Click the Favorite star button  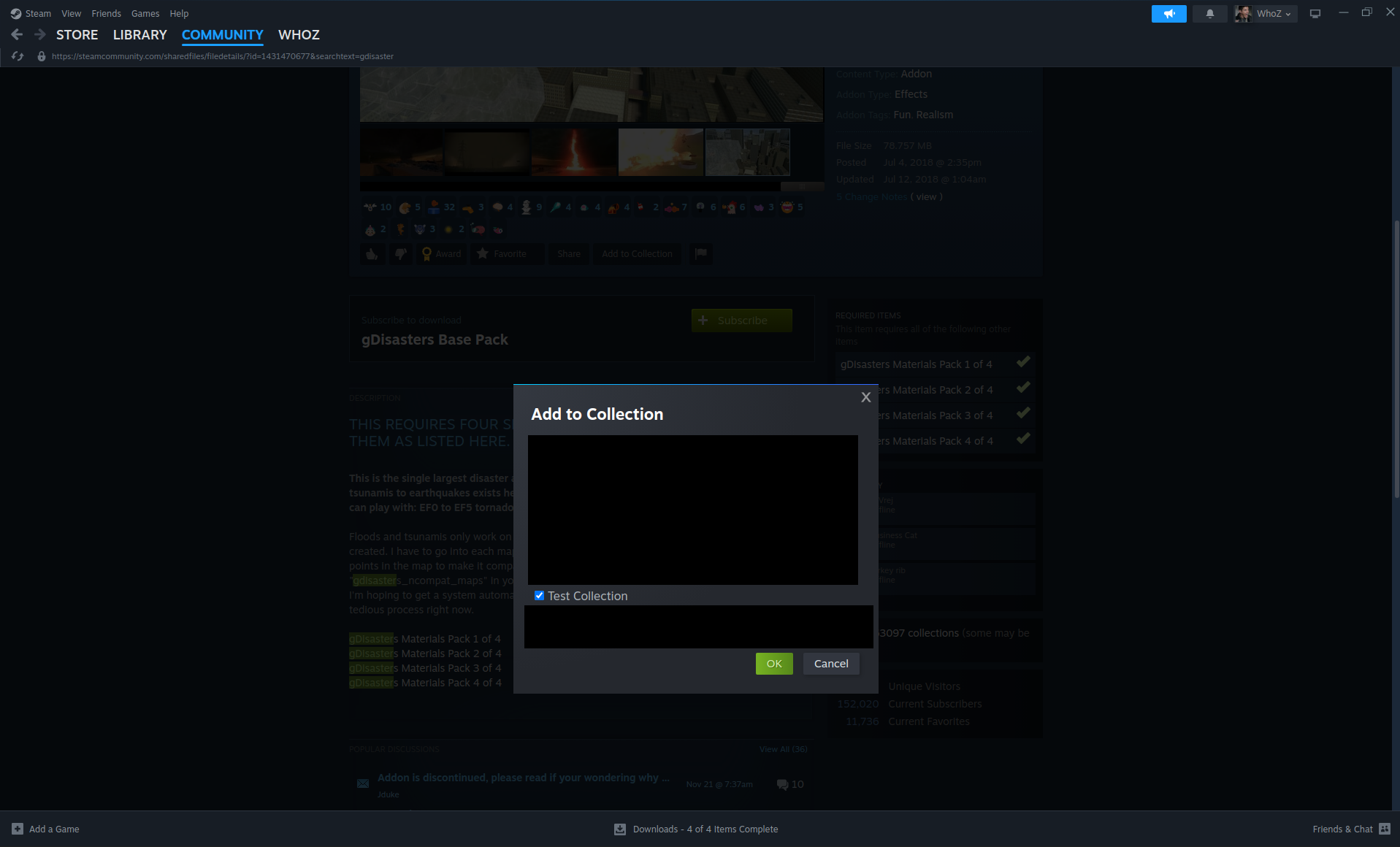click(506, 253)
